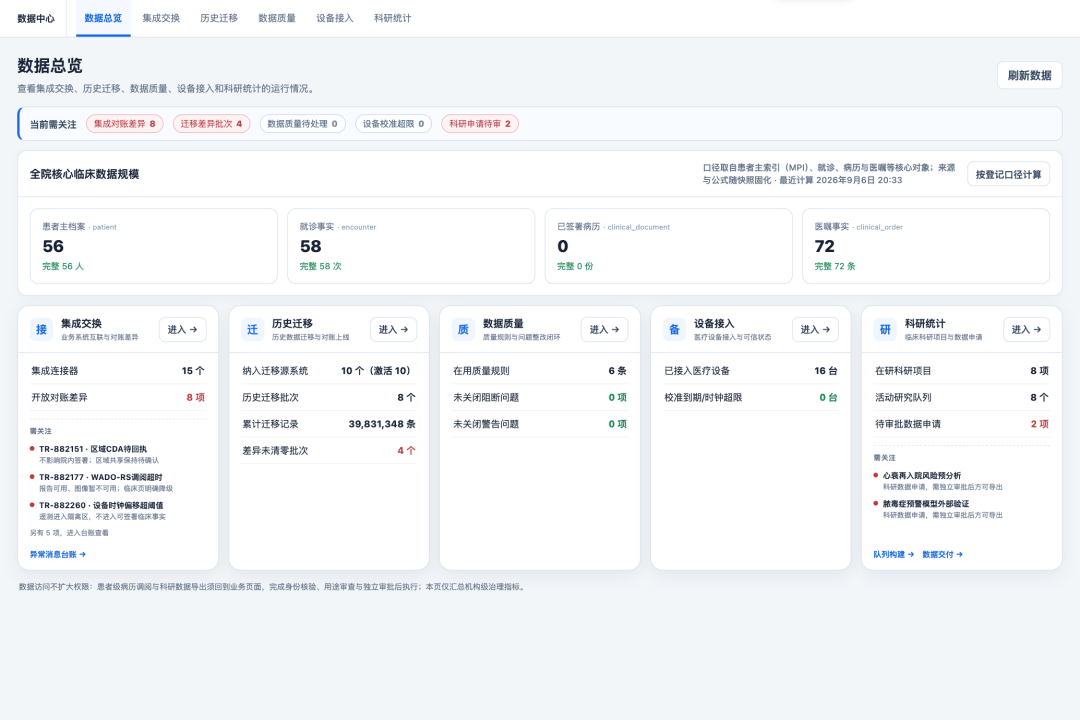Click the 患者主档案 statistic card

point(154,246)
